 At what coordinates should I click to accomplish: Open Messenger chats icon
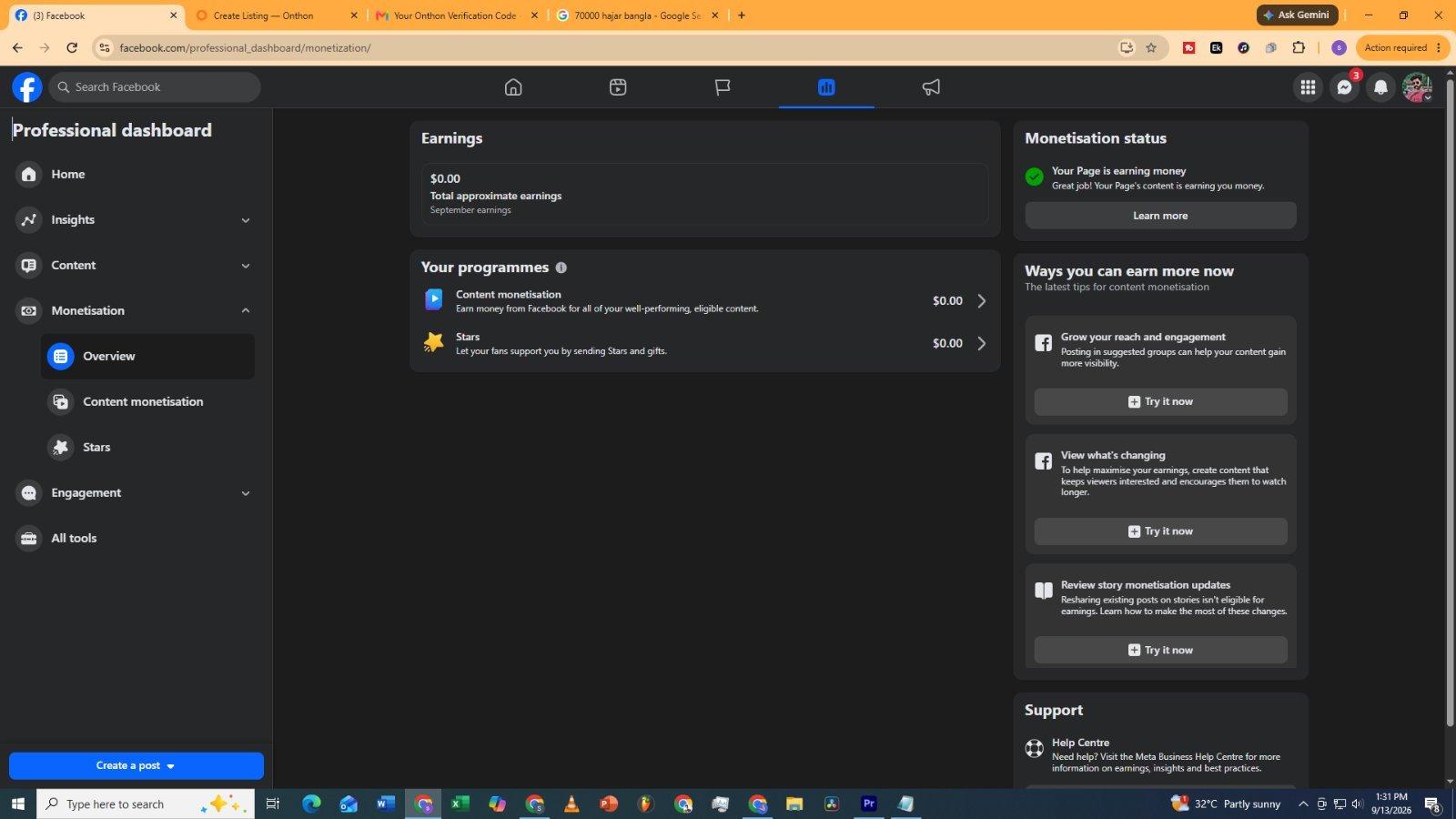(x=1344, y=87)
